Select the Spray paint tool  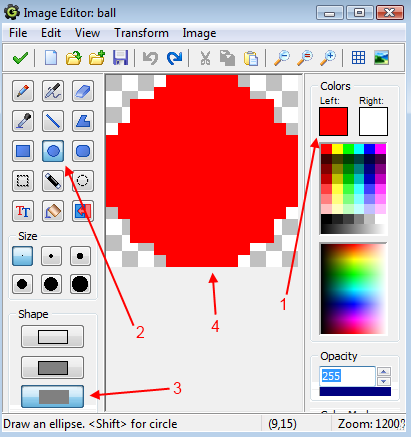pos(53,91)
